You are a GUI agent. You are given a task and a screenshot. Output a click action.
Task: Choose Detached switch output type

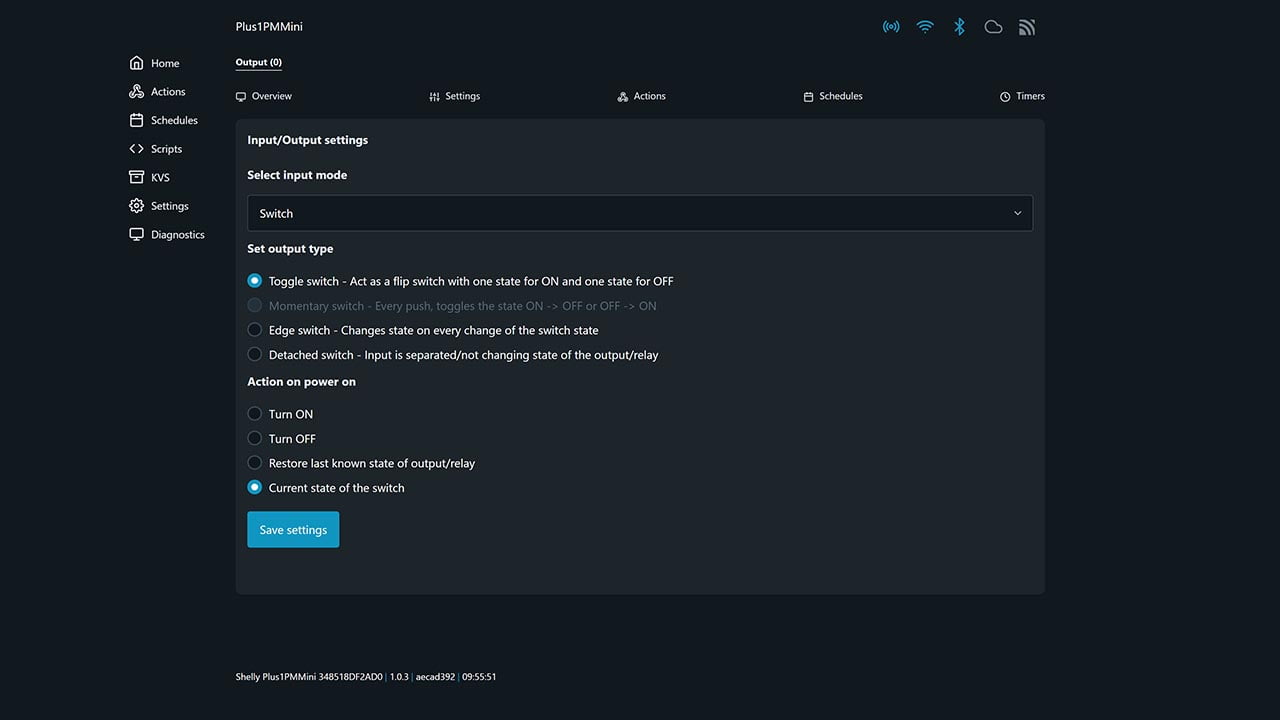(255, 355)
